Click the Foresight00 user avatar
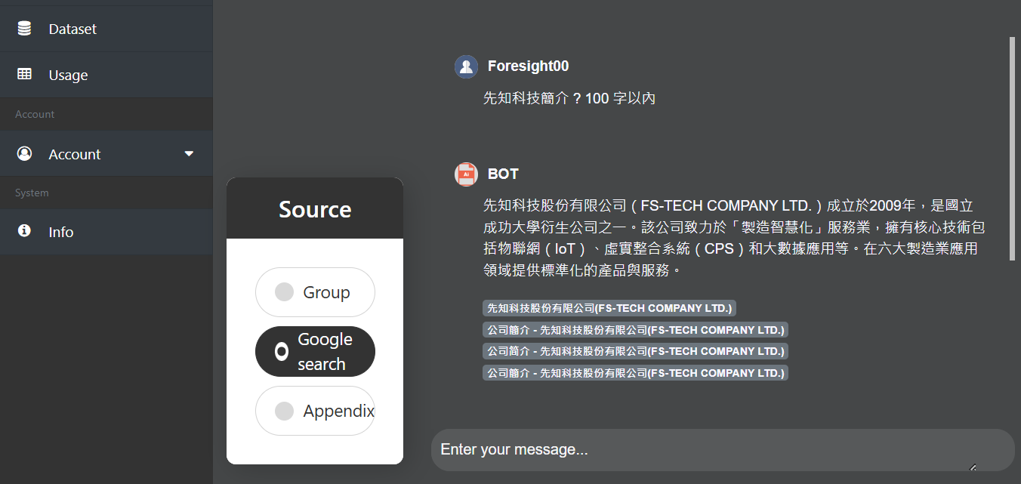 (x=466, y=66)
